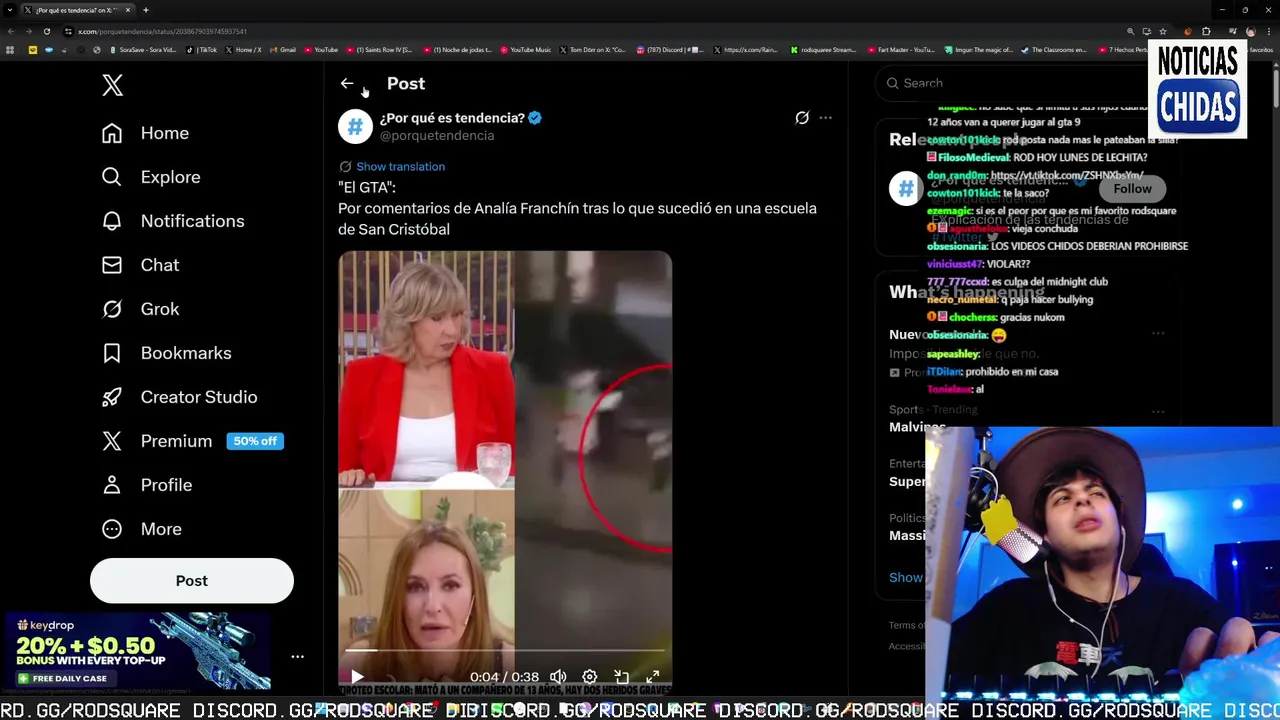The width and height of the screenshot is (1280, 720).
Task: Open SoraSave bookmark
Action: pyautogui.click(x=143, y=49)
